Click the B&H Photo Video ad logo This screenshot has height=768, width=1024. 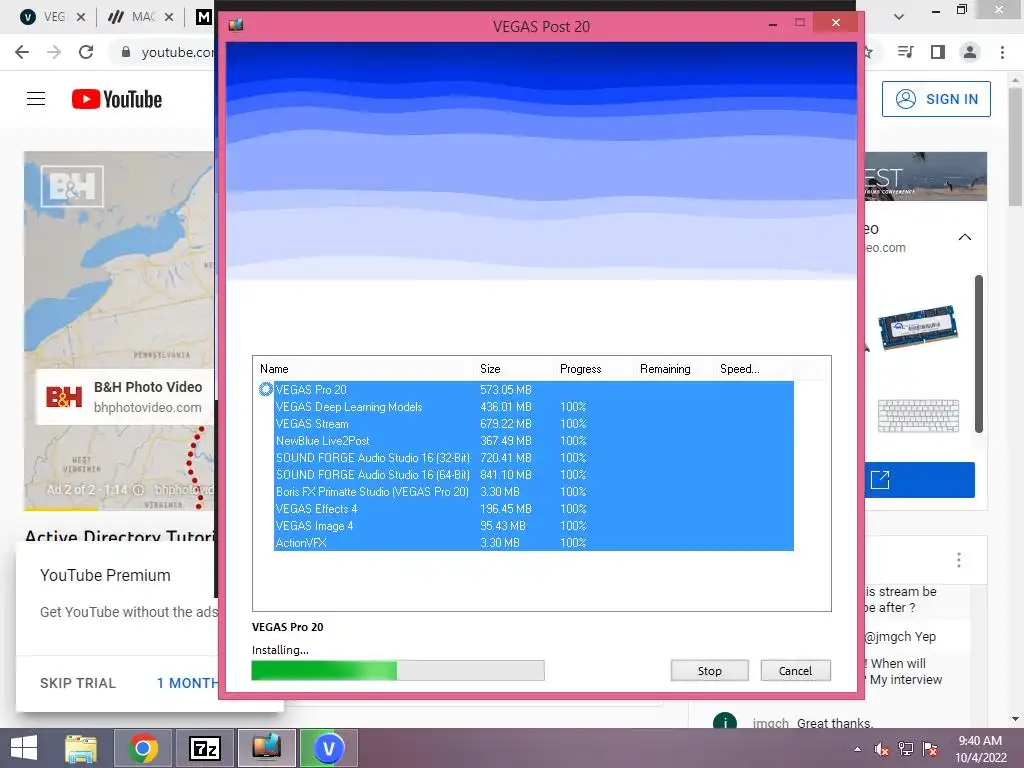[x=64, y=397]
